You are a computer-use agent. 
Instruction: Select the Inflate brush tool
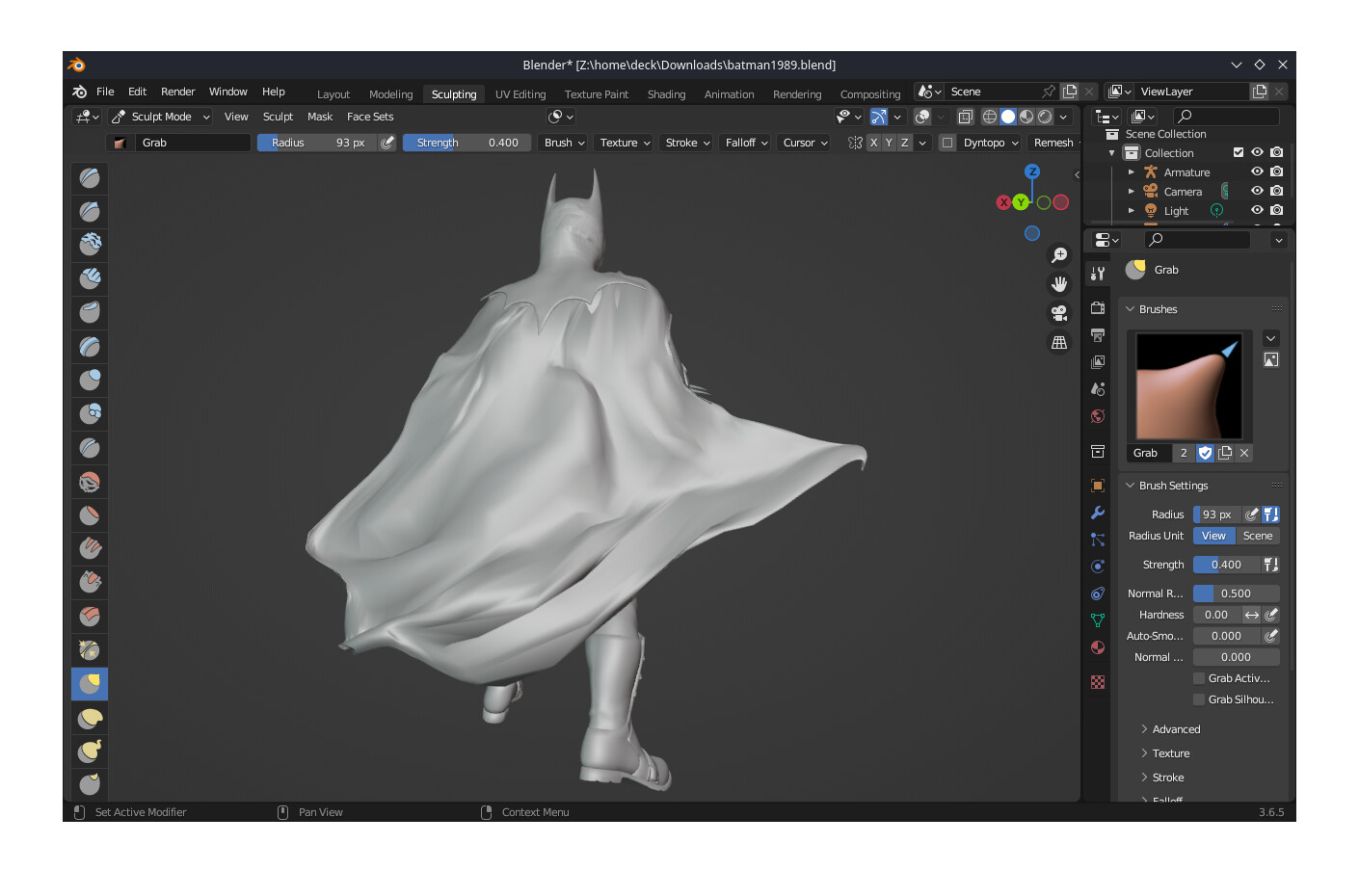90,381
